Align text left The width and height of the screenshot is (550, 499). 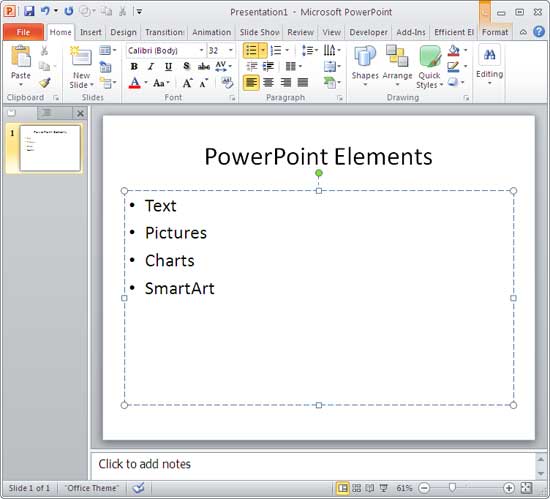coord(251,83)
